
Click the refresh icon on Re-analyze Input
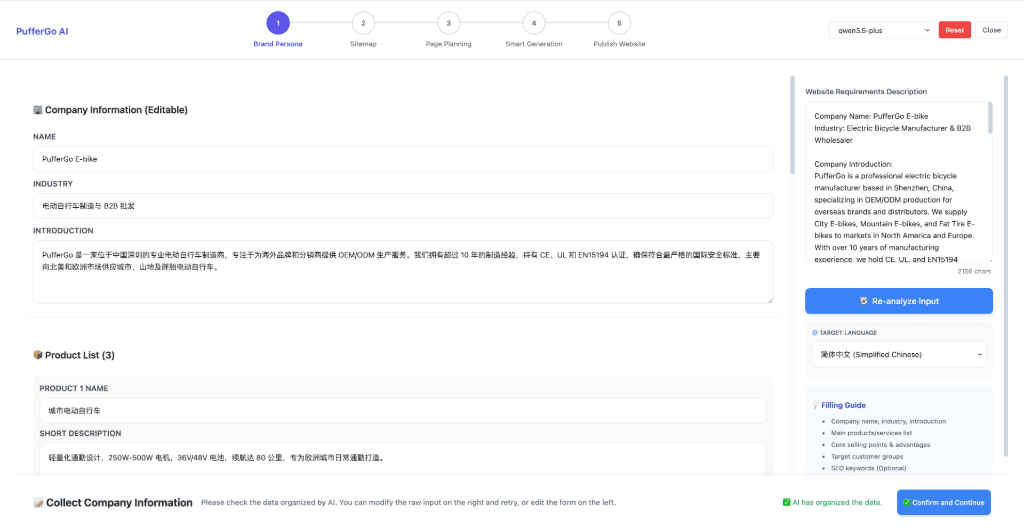pos(863,301)
